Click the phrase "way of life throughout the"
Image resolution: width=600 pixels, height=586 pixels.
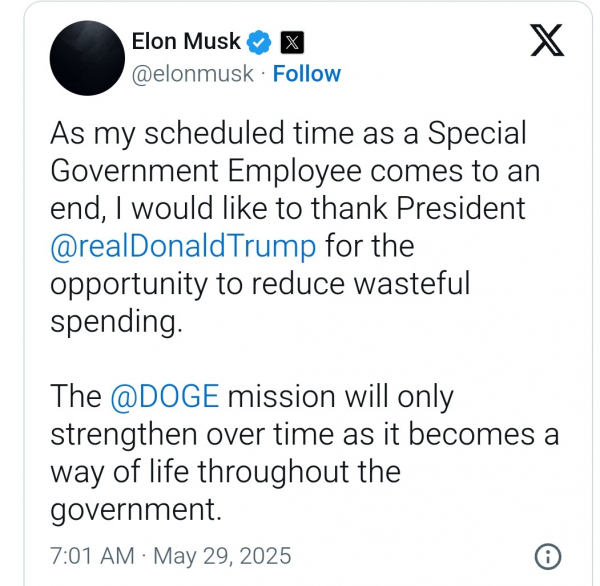[225, 472]
